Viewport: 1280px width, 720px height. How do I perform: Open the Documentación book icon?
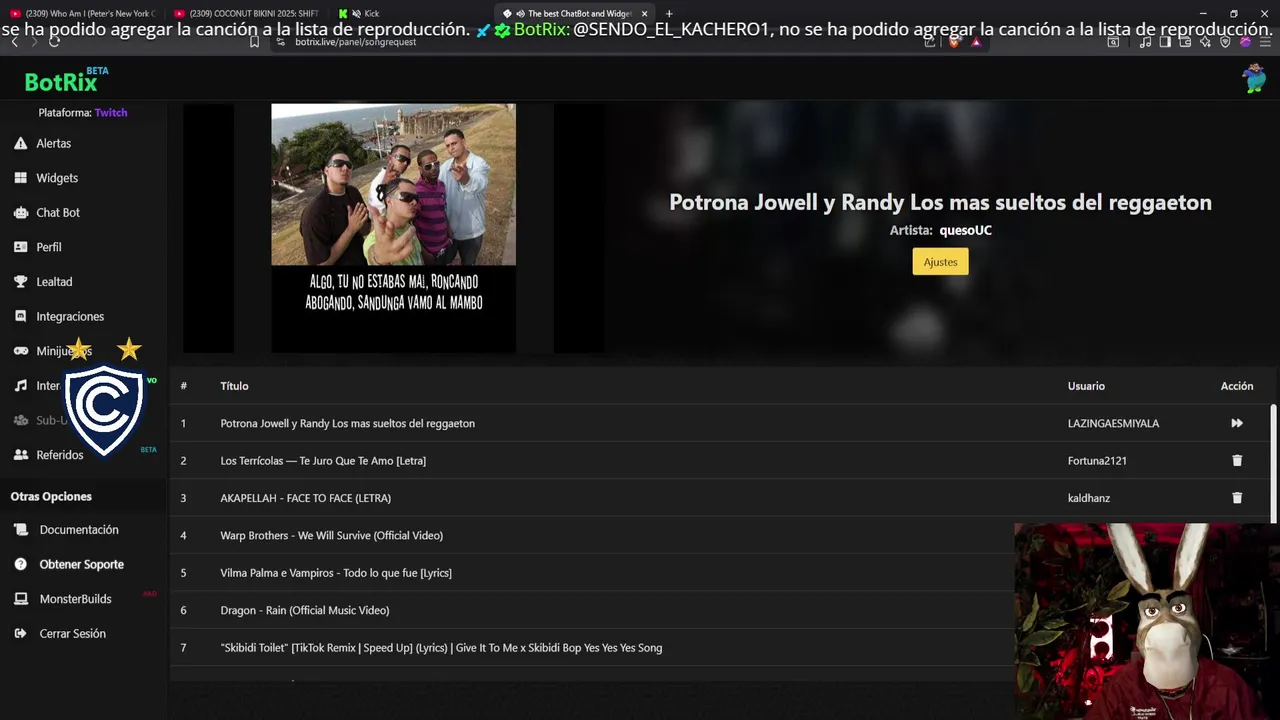[20, 530]
